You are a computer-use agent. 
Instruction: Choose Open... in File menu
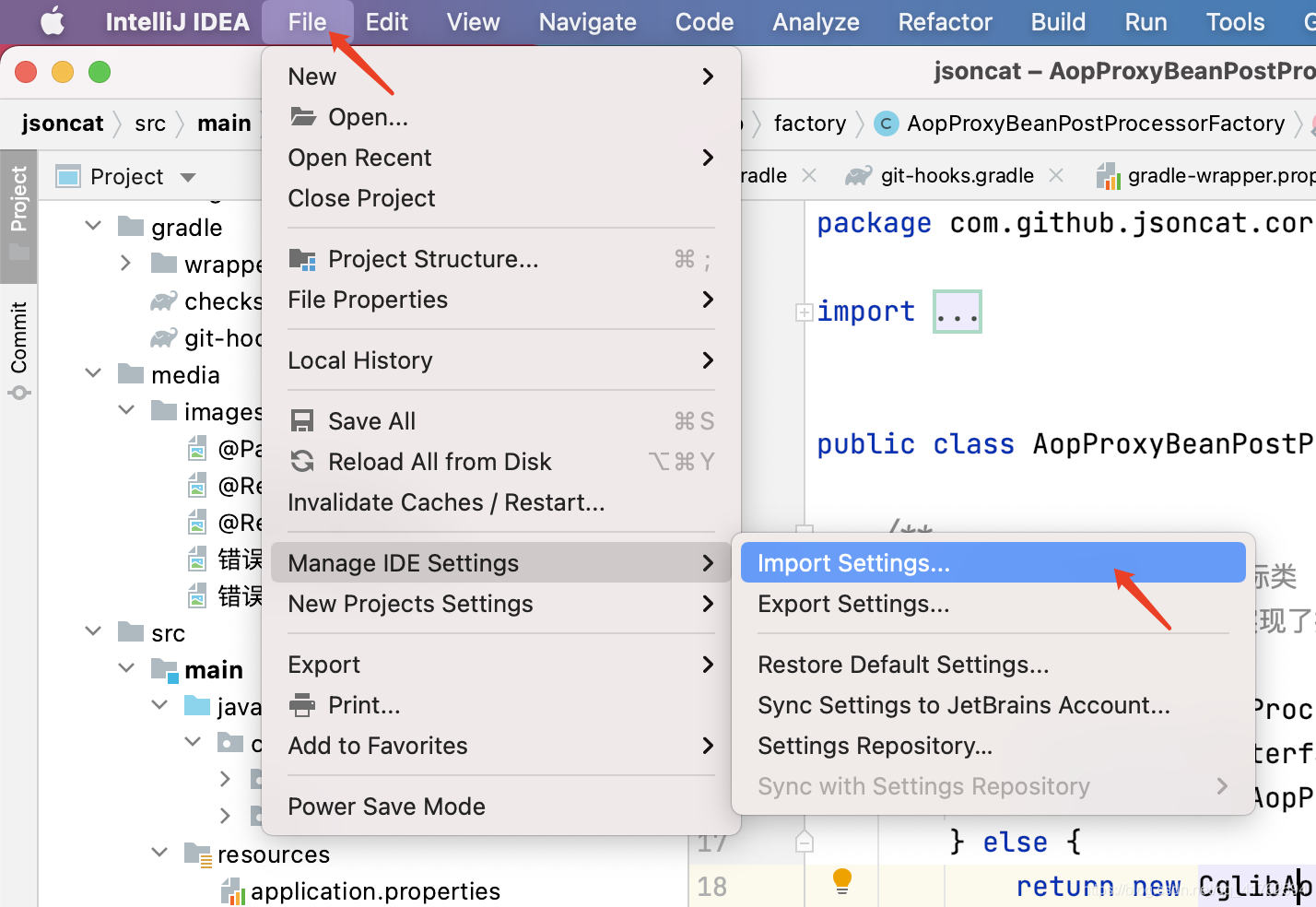[501, 117]
